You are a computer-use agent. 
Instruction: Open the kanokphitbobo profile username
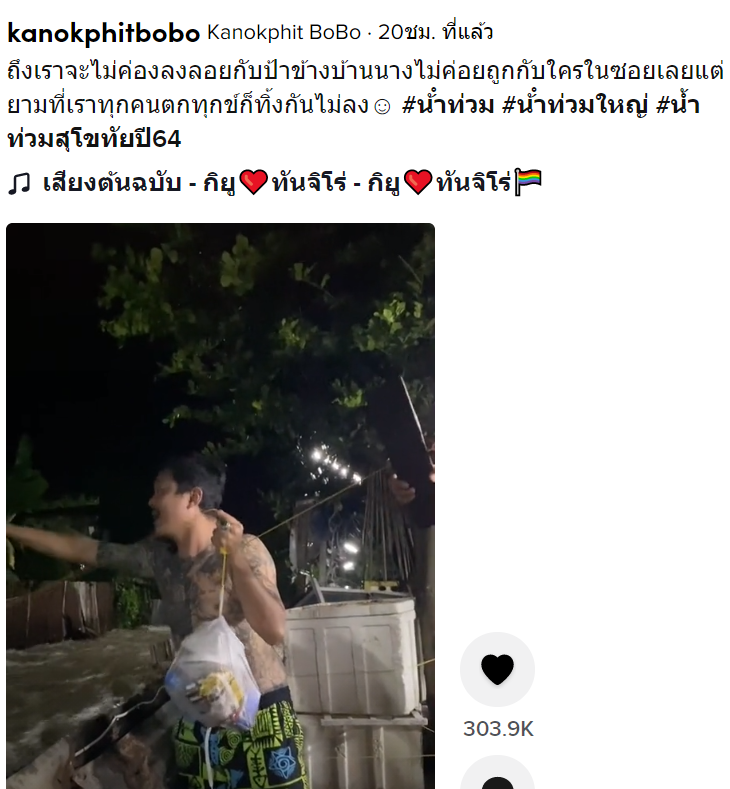point(104,33)
